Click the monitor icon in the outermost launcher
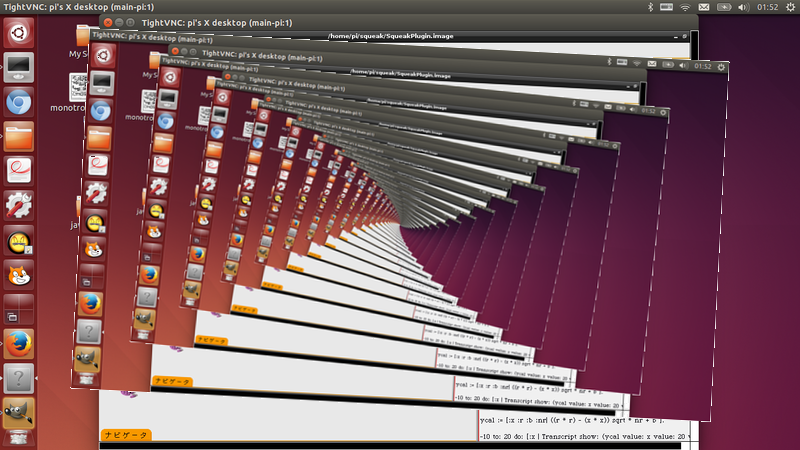 pyautogui.click(x=19, y=67)
